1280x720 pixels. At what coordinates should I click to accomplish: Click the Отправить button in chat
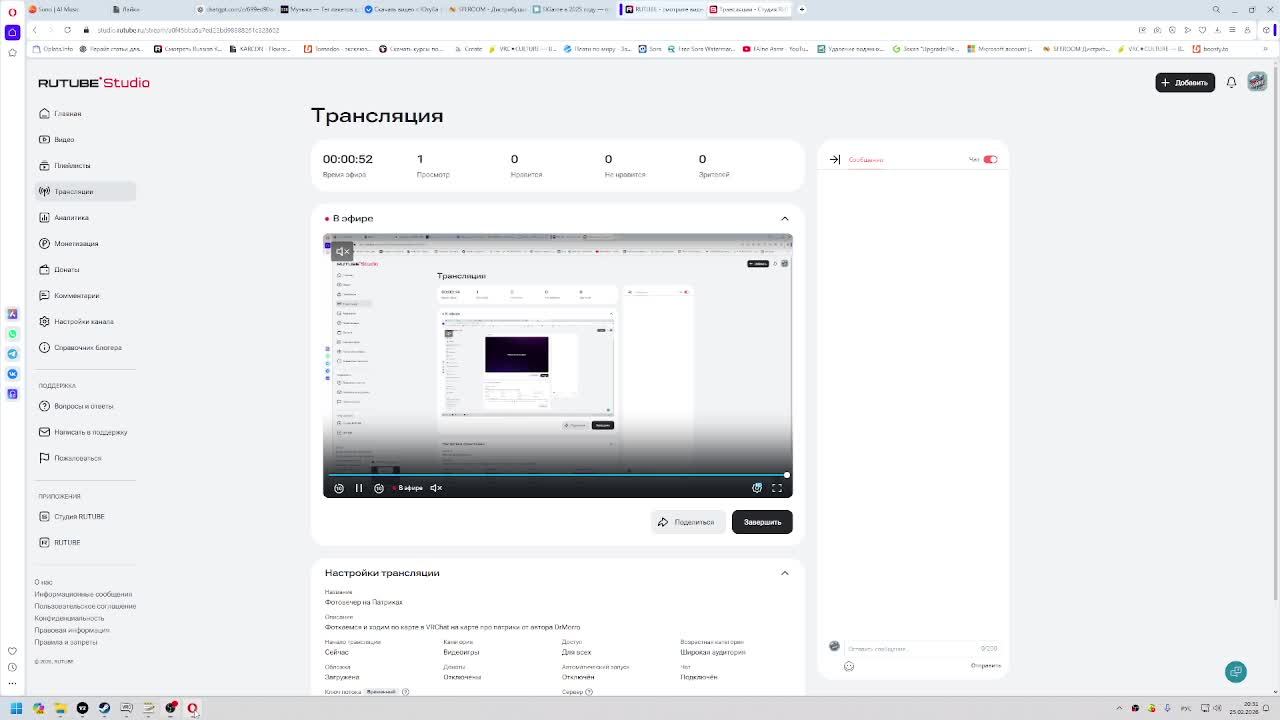tap(986, 666)
